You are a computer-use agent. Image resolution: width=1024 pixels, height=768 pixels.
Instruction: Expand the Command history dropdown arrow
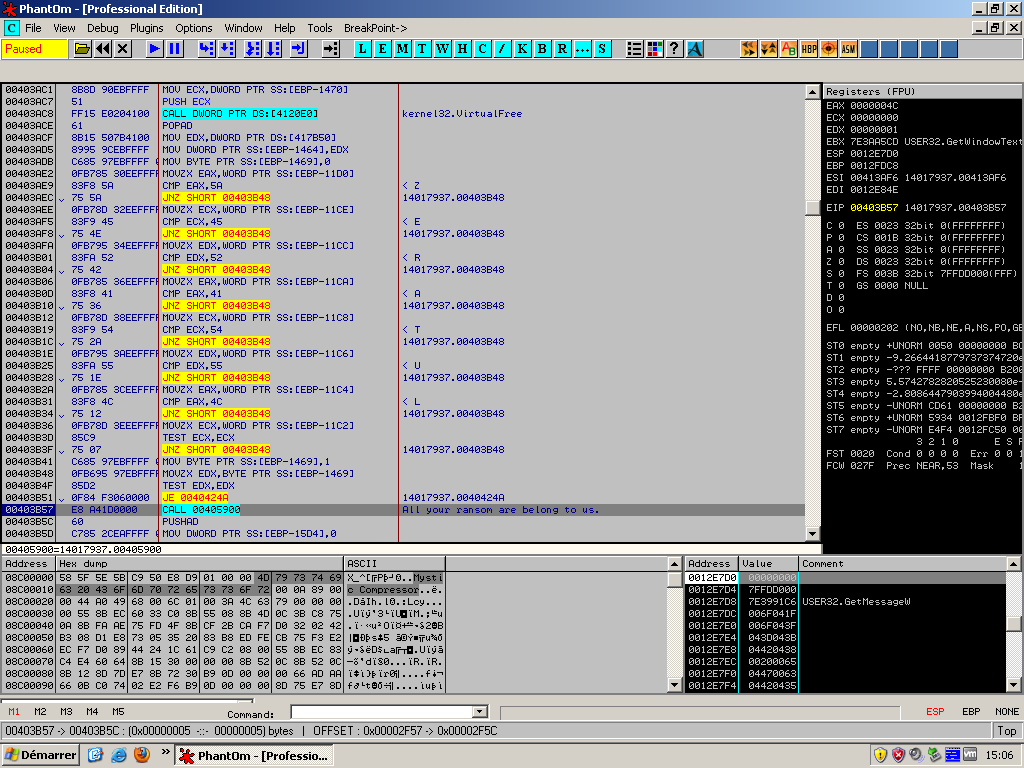click(480, 712)
